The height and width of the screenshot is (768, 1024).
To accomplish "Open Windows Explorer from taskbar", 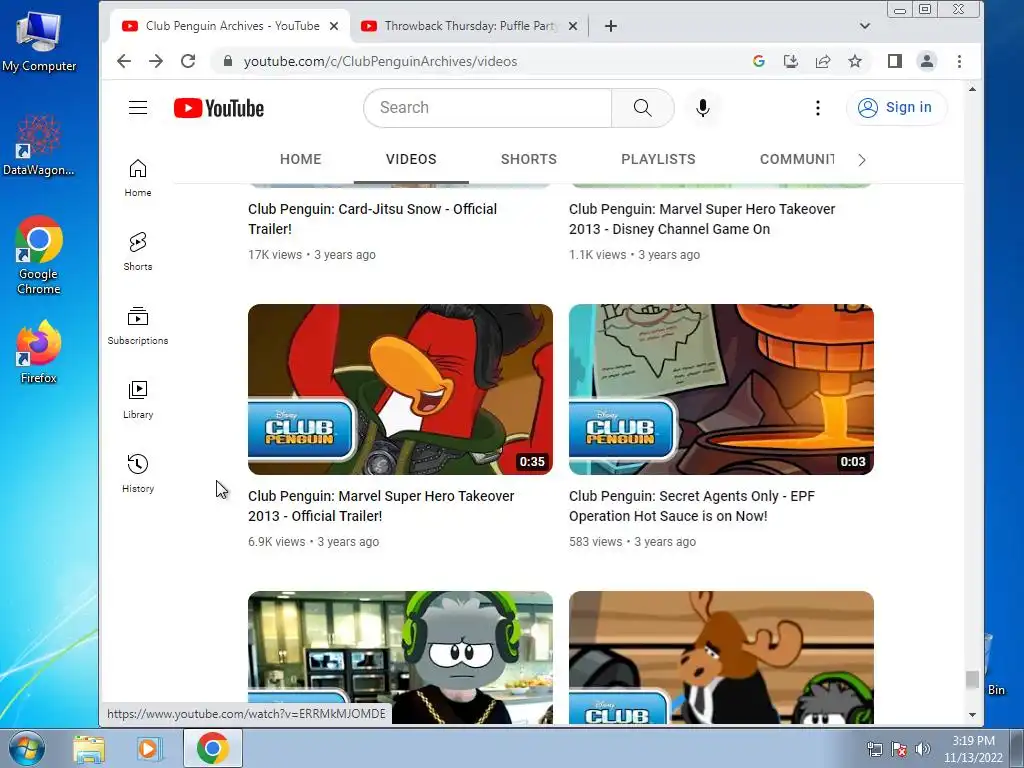I will 89,748.
